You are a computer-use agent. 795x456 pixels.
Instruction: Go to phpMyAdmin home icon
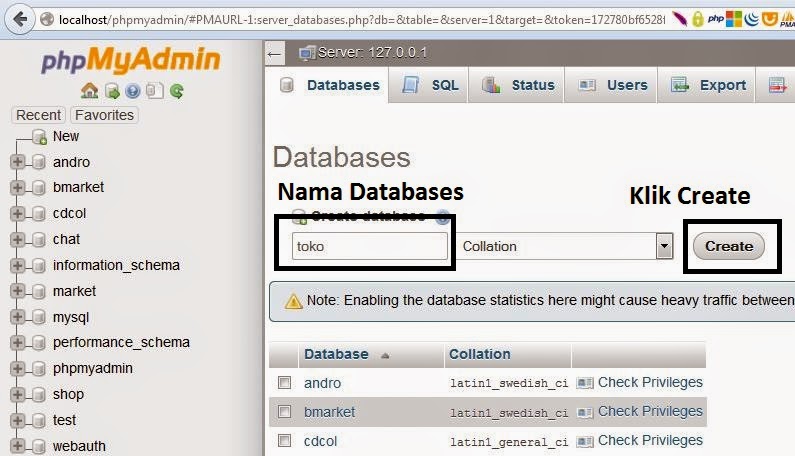click(x=90, y=91)
